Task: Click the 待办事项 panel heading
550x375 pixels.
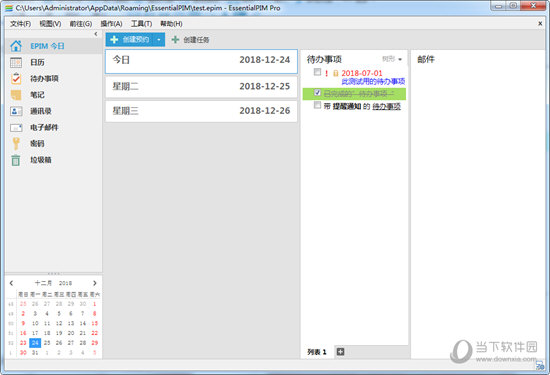Action: (x=324, y=59)
